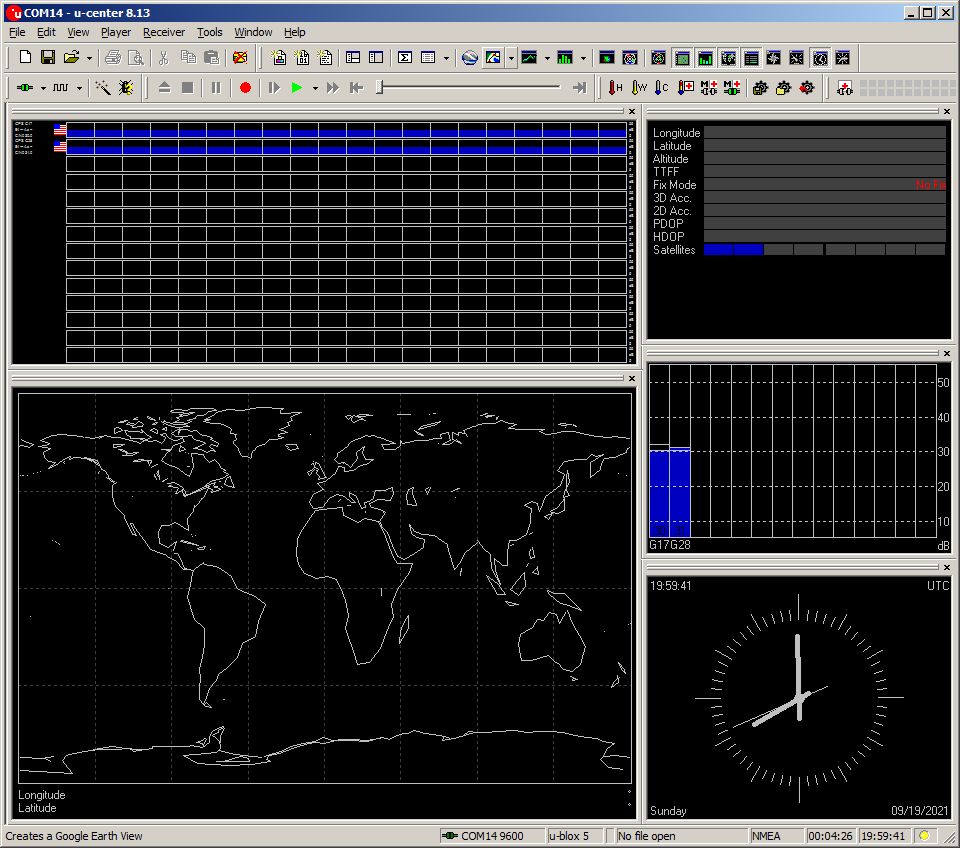Open the COM port connection dropdown arrow
Image resolution: width=960 pixels, height=848 pixels.
pyautogui.click(x=43, y=88)
